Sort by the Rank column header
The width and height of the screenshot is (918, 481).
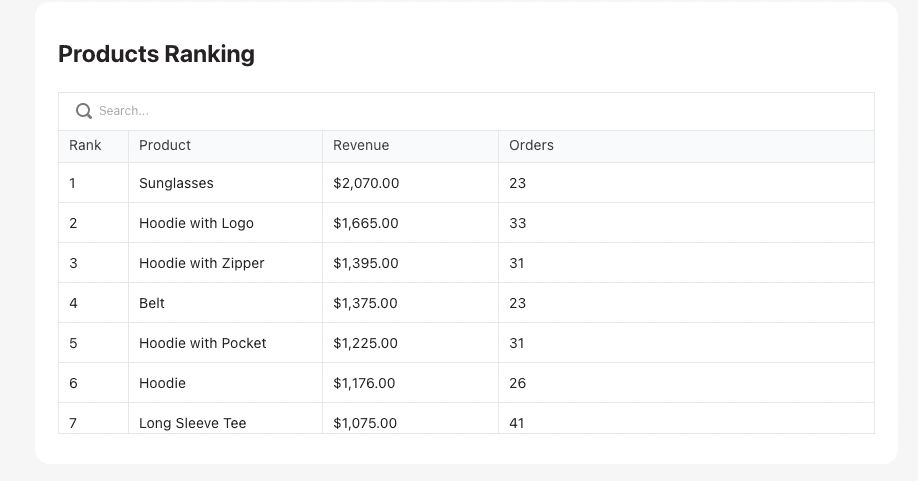click(86, 146)
